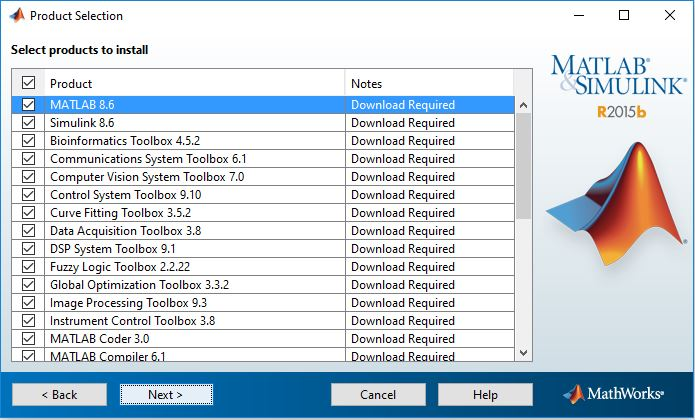Click Download Required note for MATLAB Coder 3.0
Viewport: 695px width, 420px height.
[403, 339]
